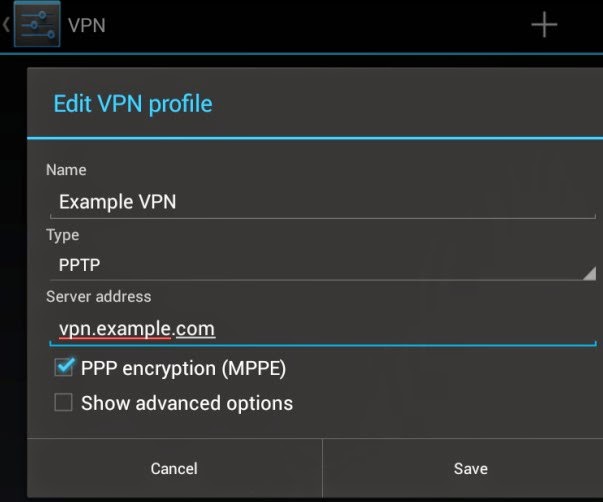603x502 pixels.
Task: Tap the Edit VPN profile heading
Action: 133,104
